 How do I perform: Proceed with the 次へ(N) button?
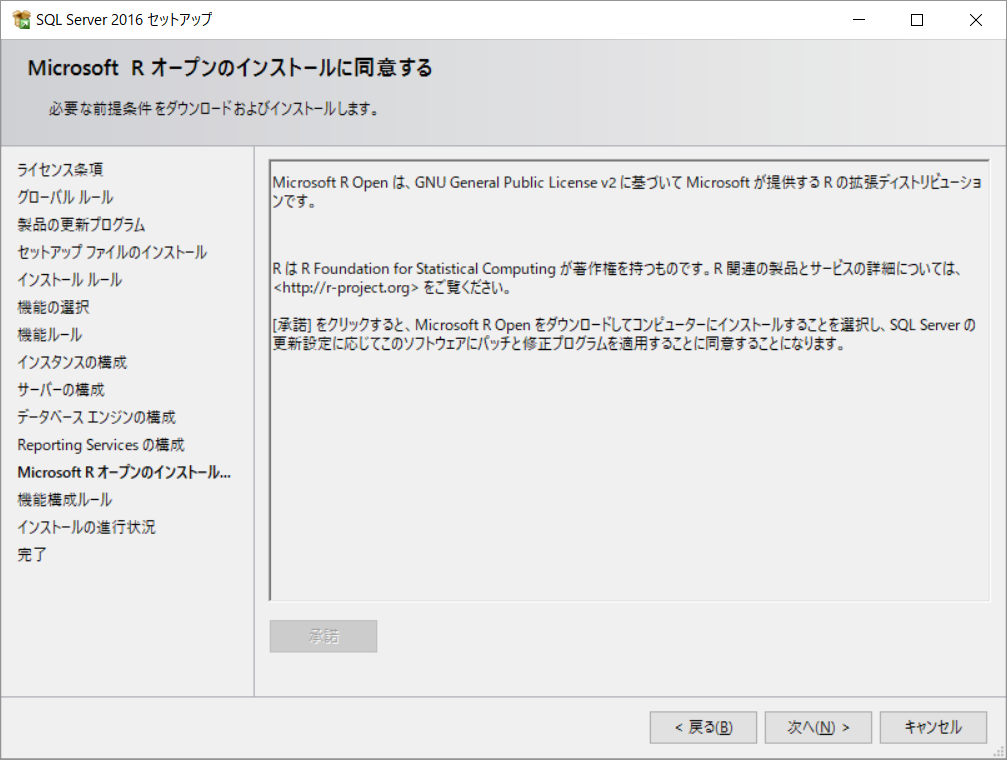(818, 727)
